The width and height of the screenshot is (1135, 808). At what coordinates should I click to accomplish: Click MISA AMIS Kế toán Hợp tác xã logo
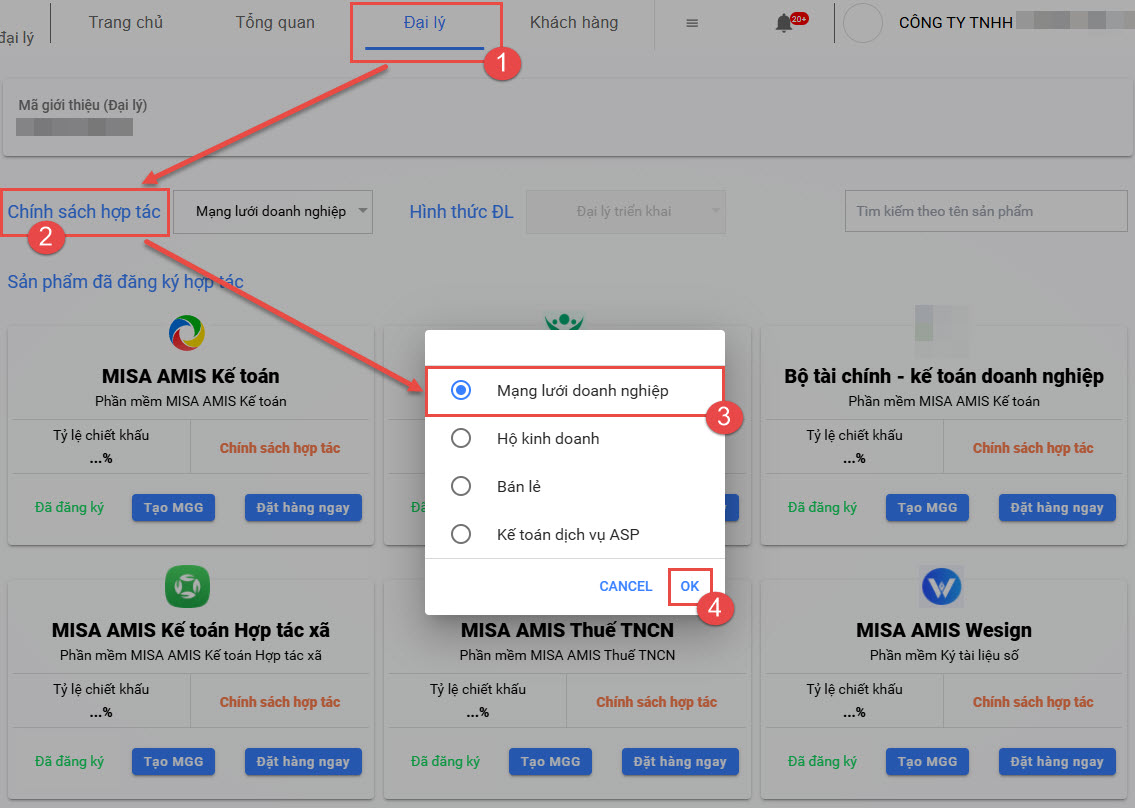click(x=187, y=586)
